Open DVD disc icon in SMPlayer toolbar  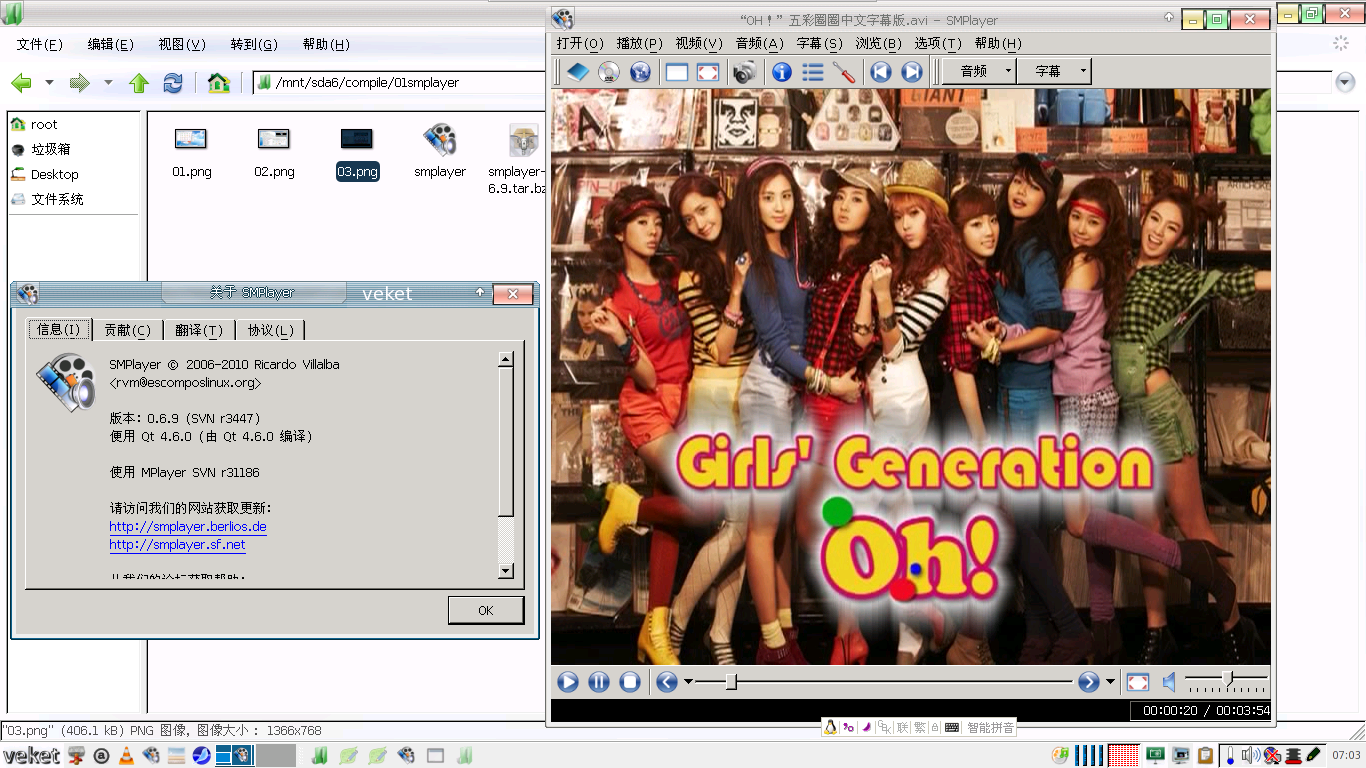tap(608, 71)
